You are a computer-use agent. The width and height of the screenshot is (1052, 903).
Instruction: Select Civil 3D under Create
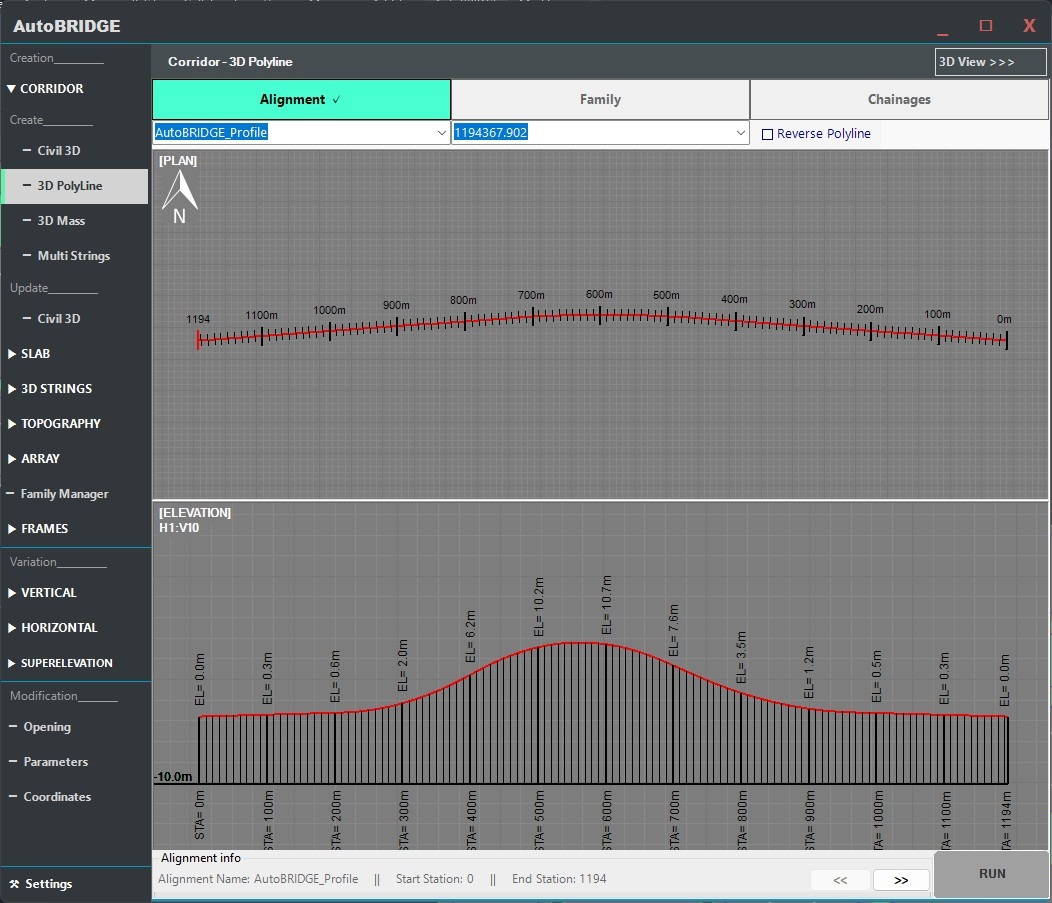tap(58, 151)
